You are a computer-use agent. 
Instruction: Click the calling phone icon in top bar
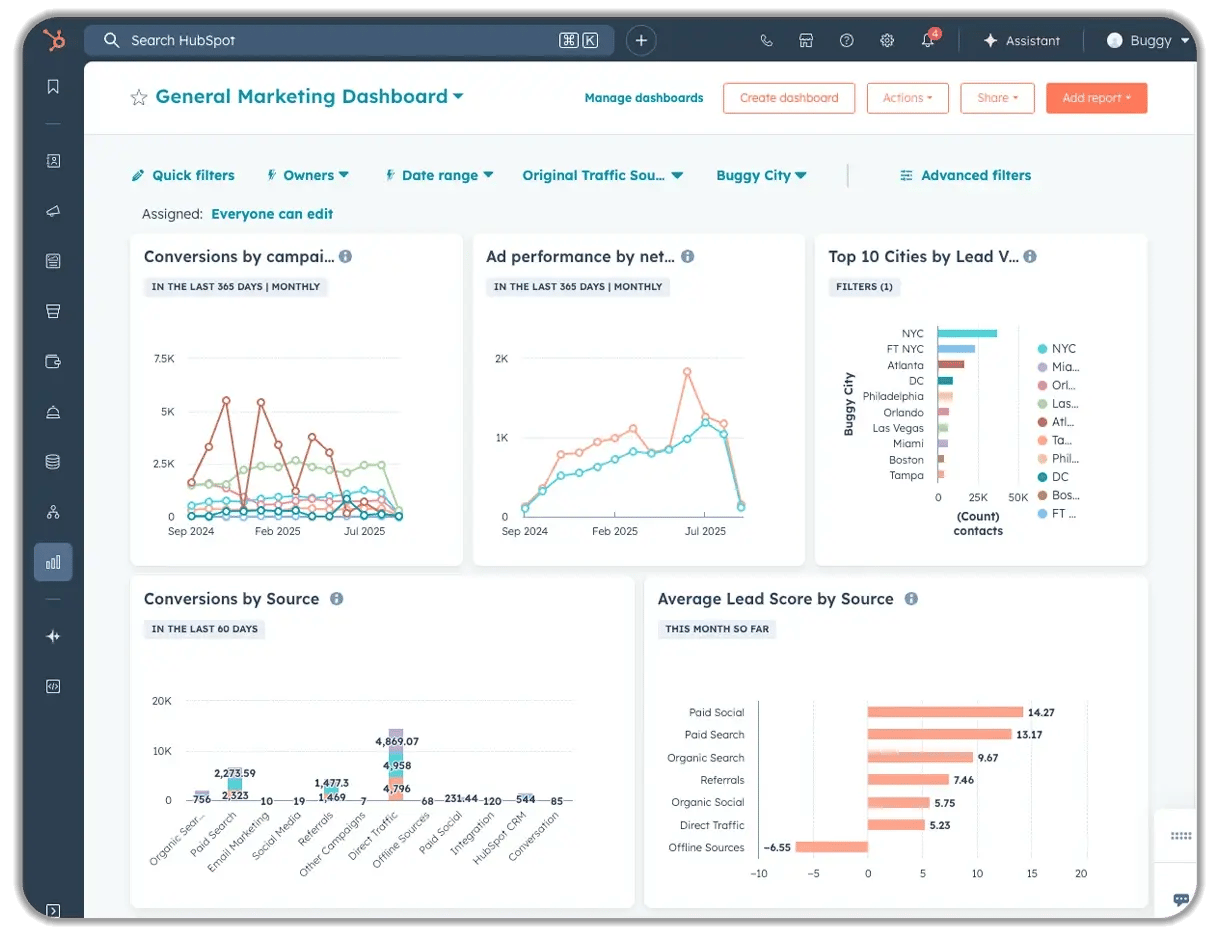(766, 40)
